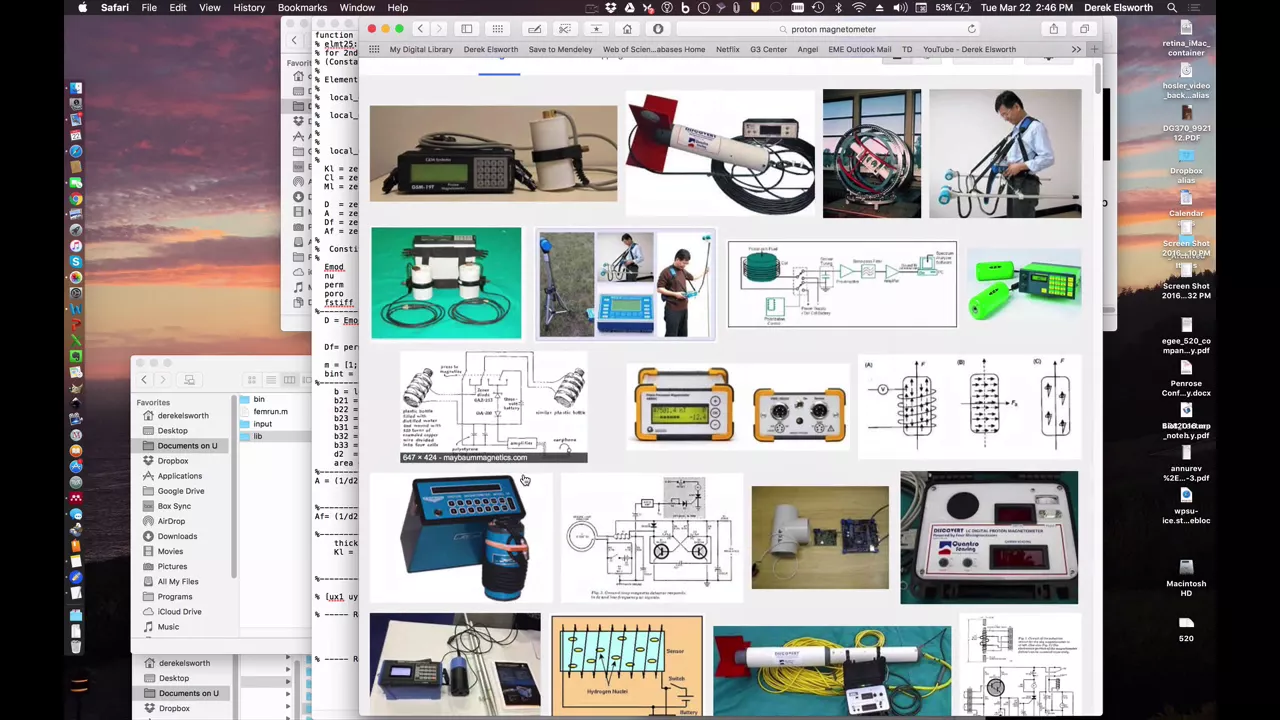
Task: Show all Safari tabs overview
Action: [1084, 29]
